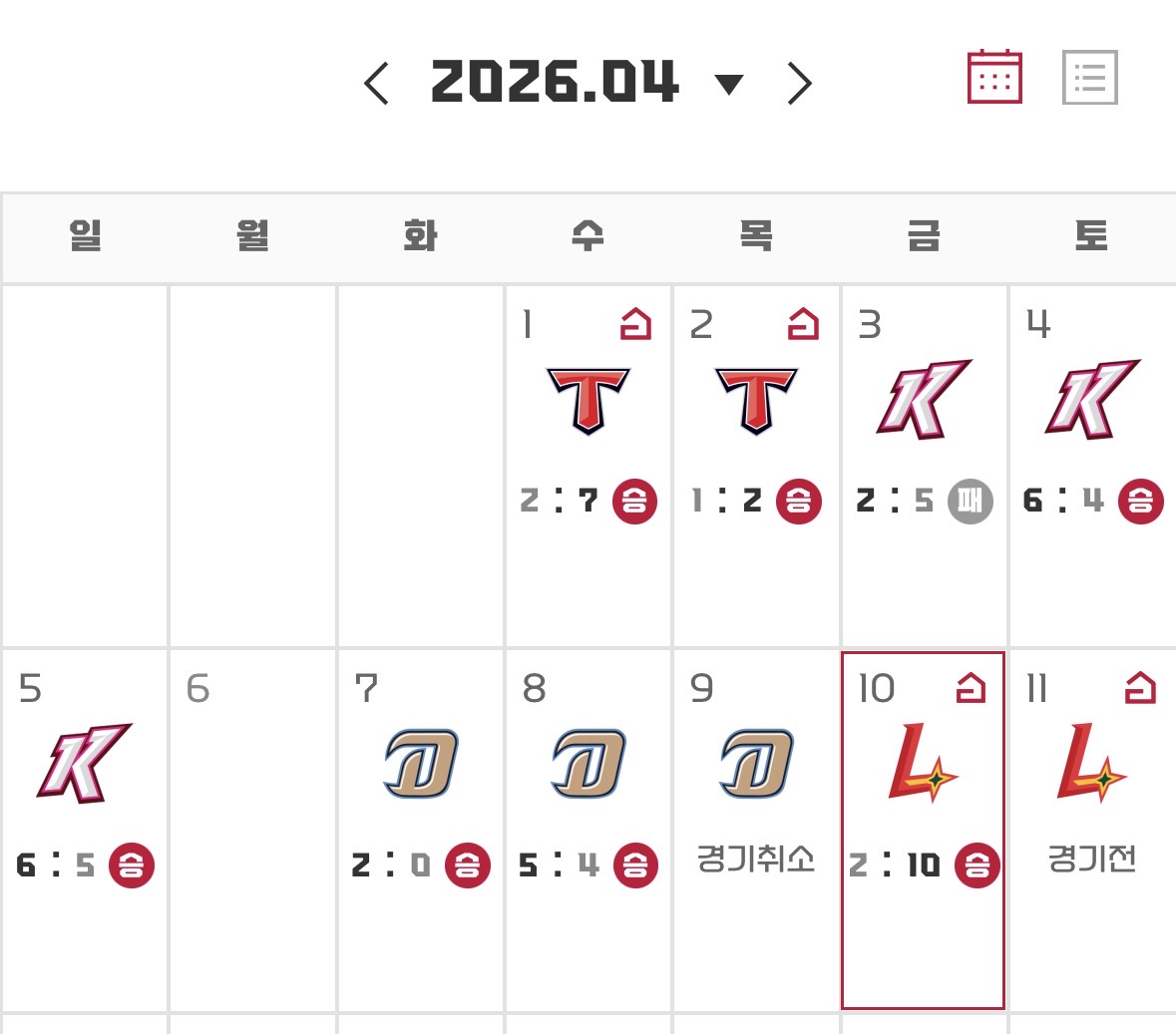Open the April 1 game logo
Image resolution: width=1176 pixels, height=1034 pixels.
[588, 400]
